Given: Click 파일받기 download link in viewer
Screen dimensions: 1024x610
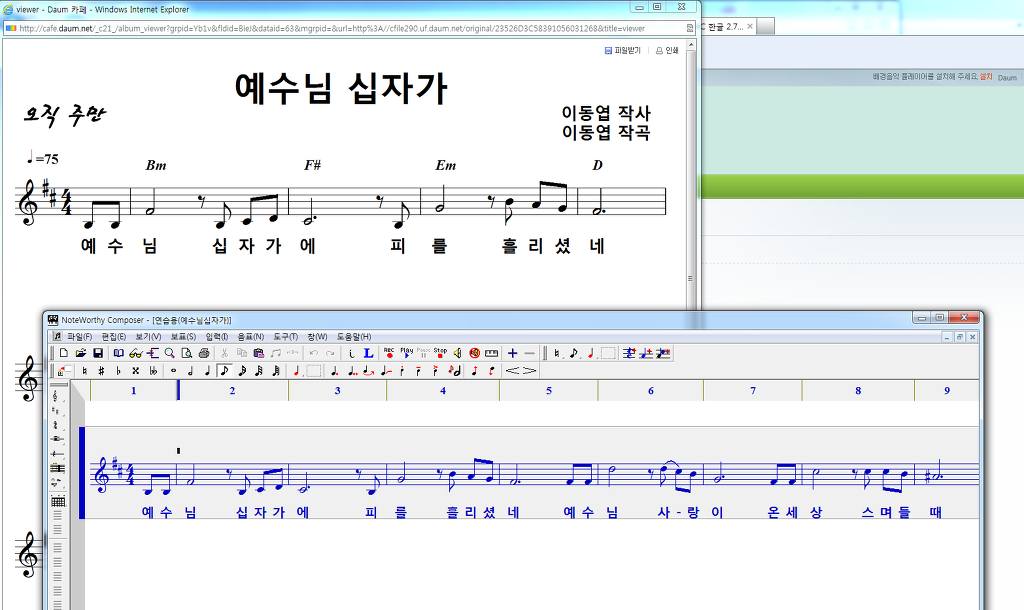Looking at the screenshot, I should point(622,50).
